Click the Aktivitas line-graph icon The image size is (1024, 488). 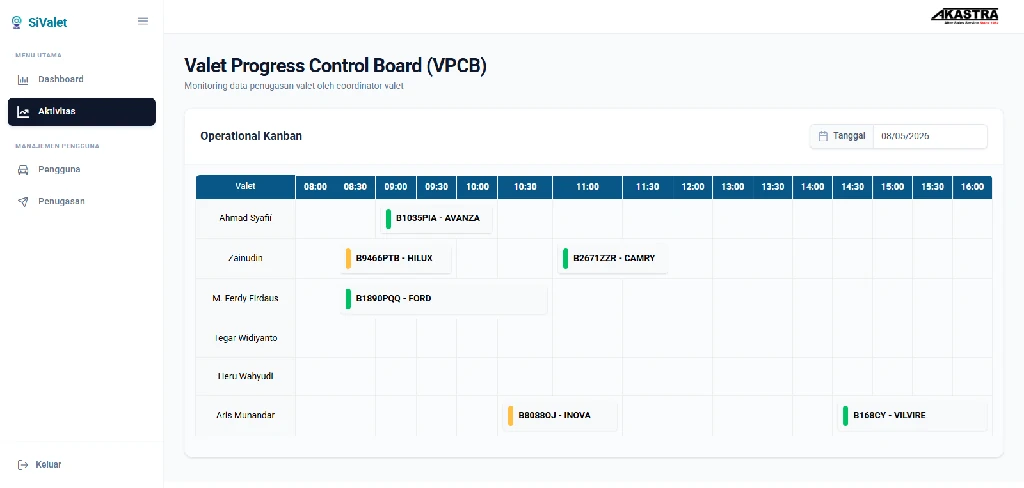pos(23,112)
